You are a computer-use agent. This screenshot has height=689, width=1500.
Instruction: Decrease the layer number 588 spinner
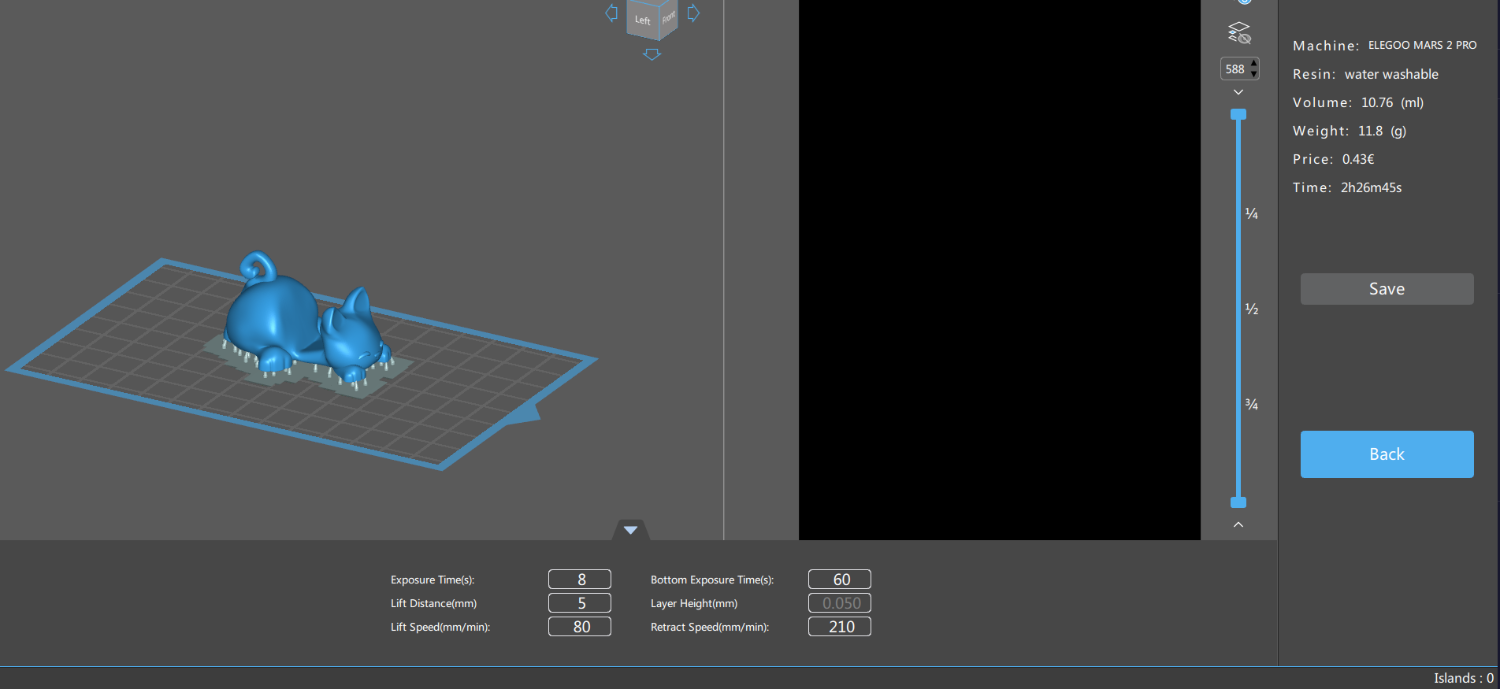click(1254, 74)
